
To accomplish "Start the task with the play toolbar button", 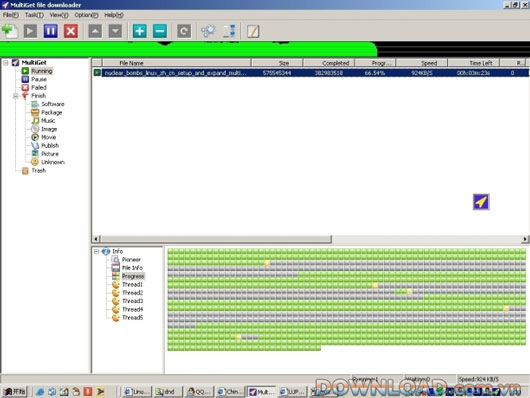I will [x=30, y=31].
